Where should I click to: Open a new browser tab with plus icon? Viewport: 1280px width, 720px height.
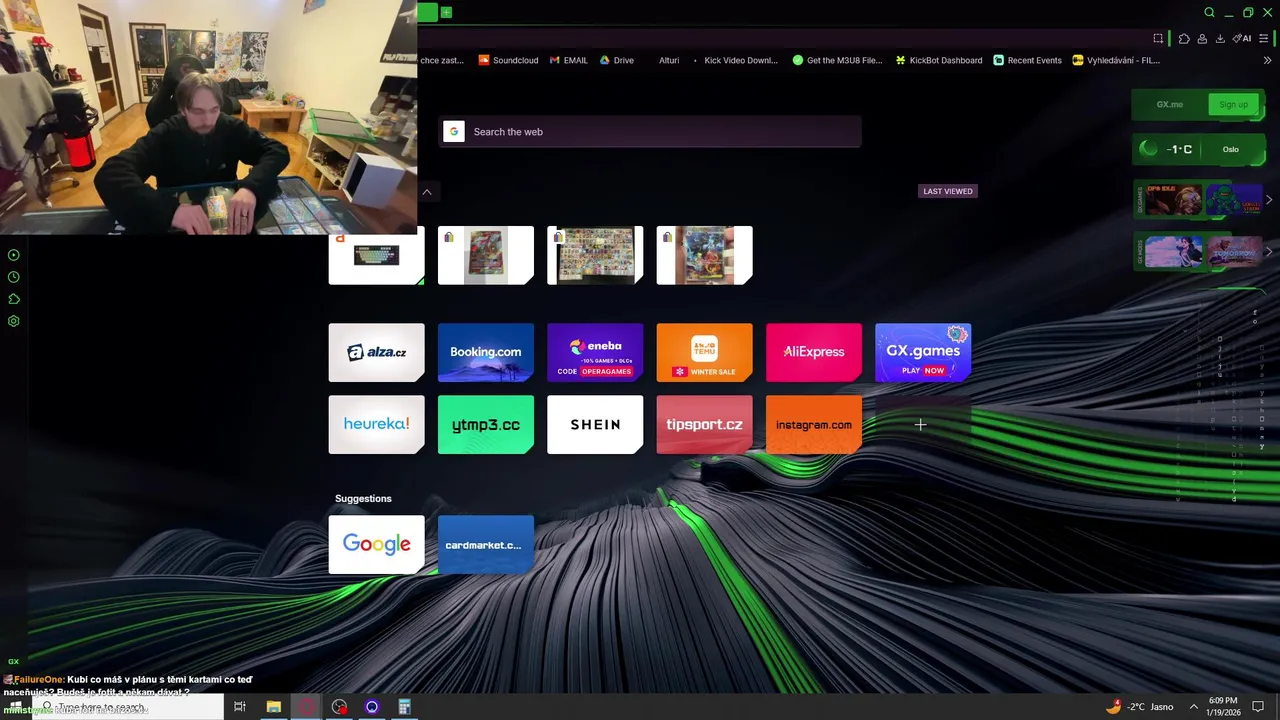[446, 12]
